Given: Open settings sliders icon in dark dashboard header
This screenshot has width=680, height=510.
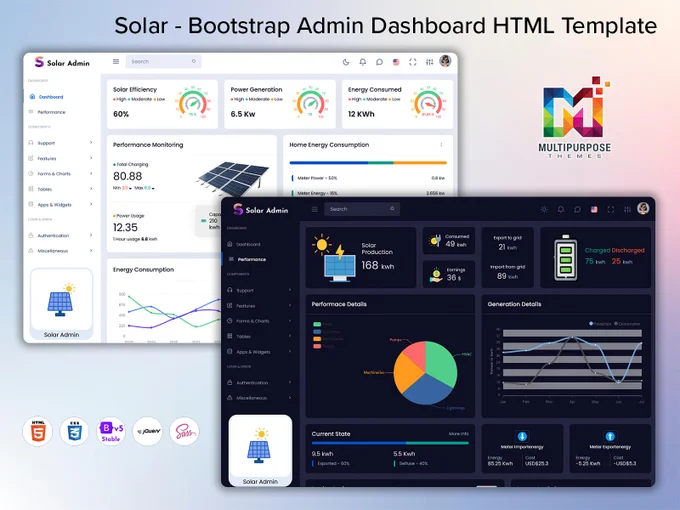Looking at the screenshot, I should coord(627,209).
